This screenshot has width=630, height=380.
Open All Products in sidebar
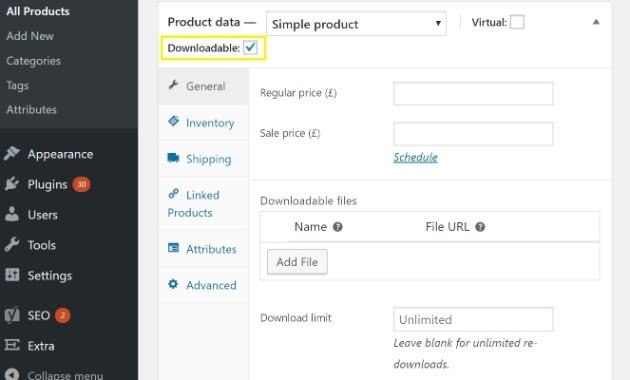click(x=38, y=11)
